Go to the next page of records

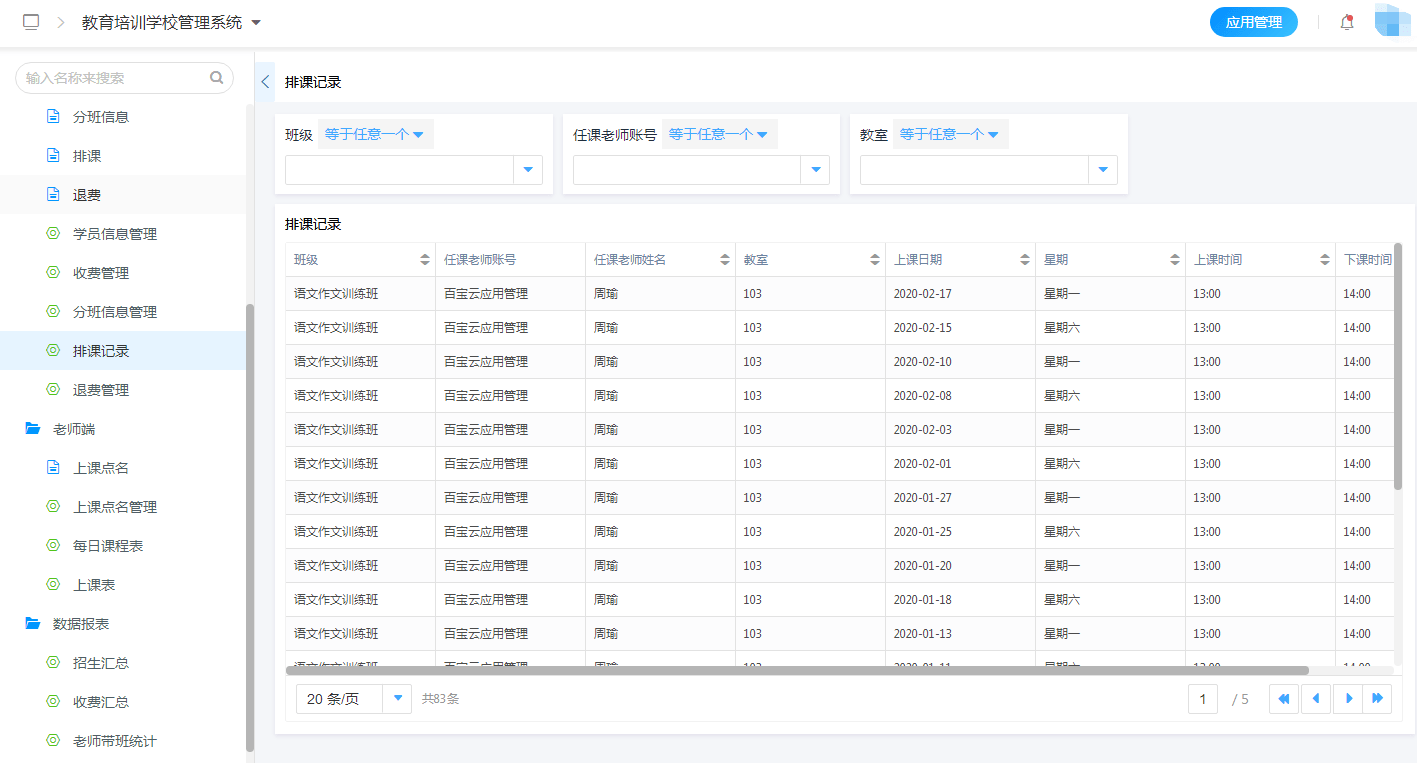[1348, 698]
